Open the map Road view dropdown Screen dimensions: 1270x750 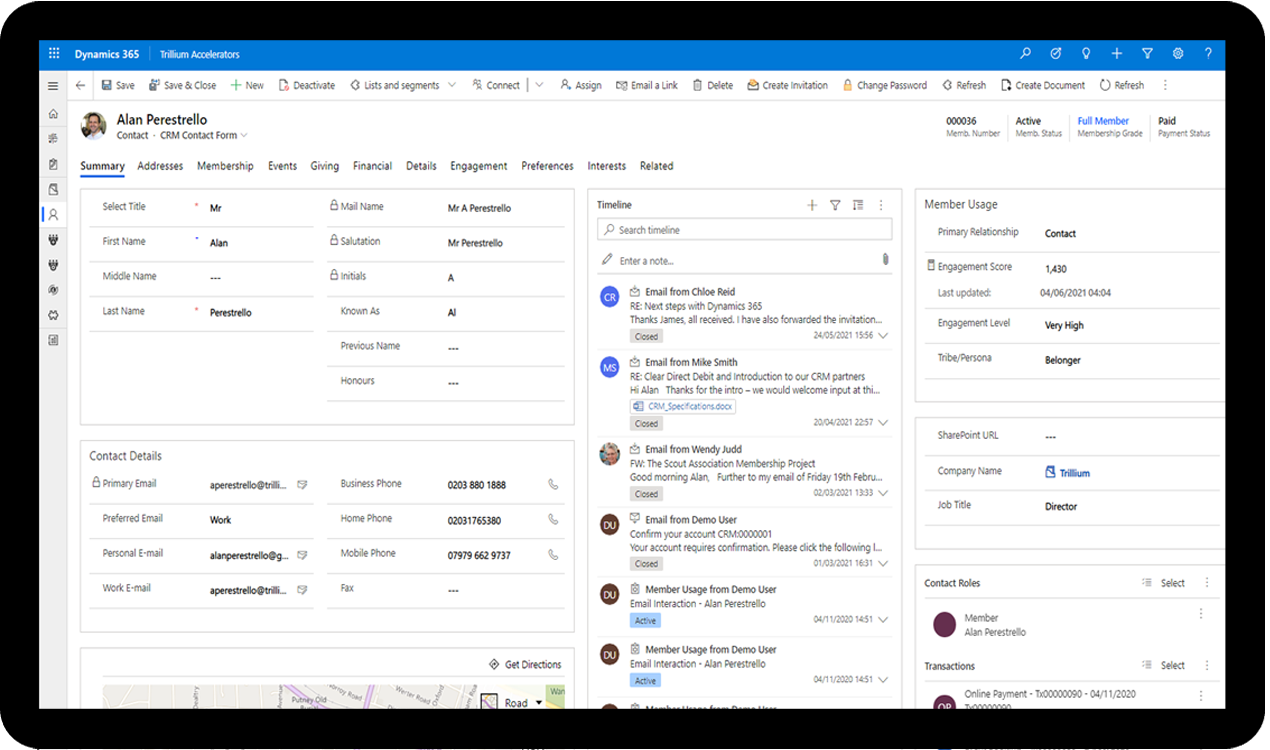click(539, 703)
